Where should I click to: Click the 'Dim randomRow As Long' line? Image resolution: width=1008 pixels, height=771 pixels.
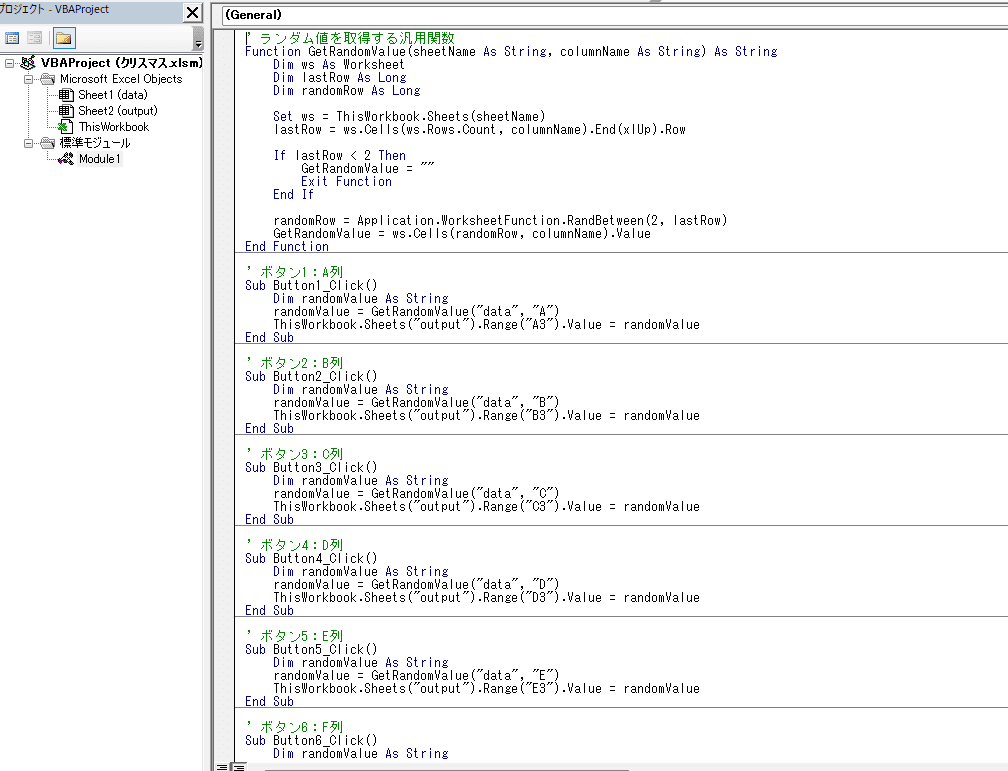pos(346,91)
